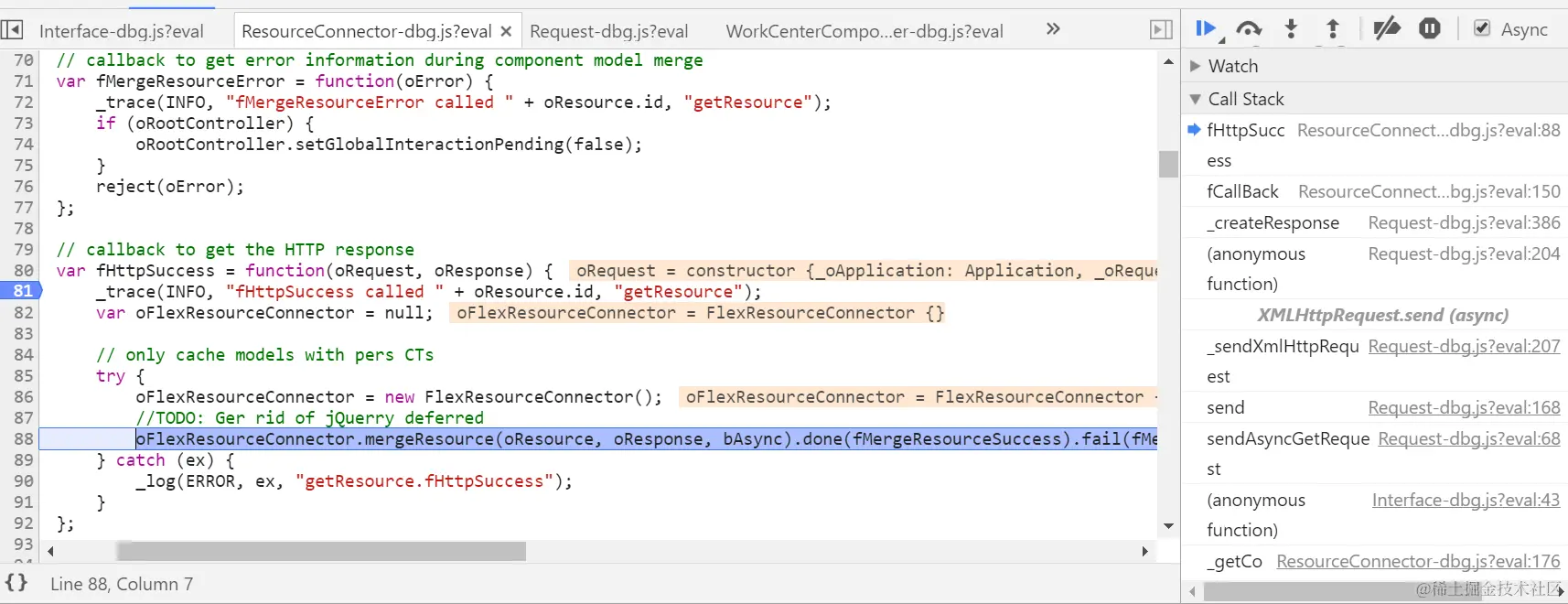Screen dimensions: 1568x604
Task: Toggle the file navigator sidebar icon
Action: coord(12,30)
